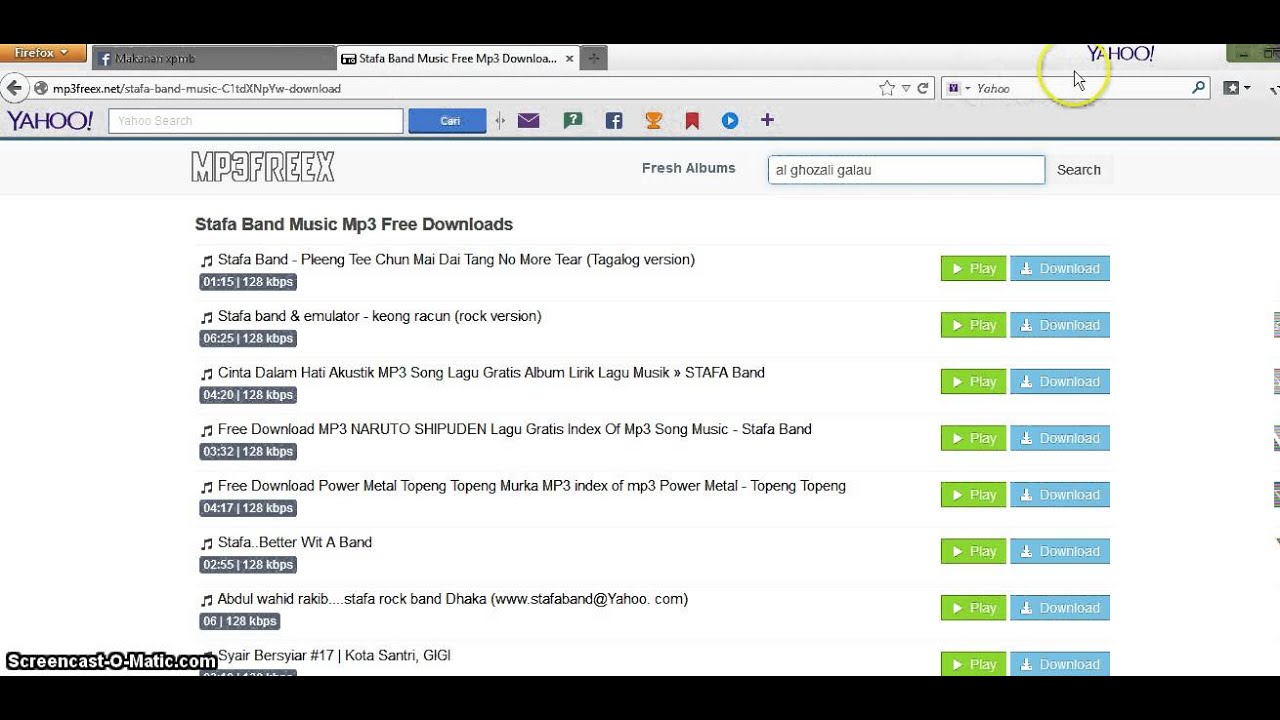Click the blue Cari button

coord(447,121)
